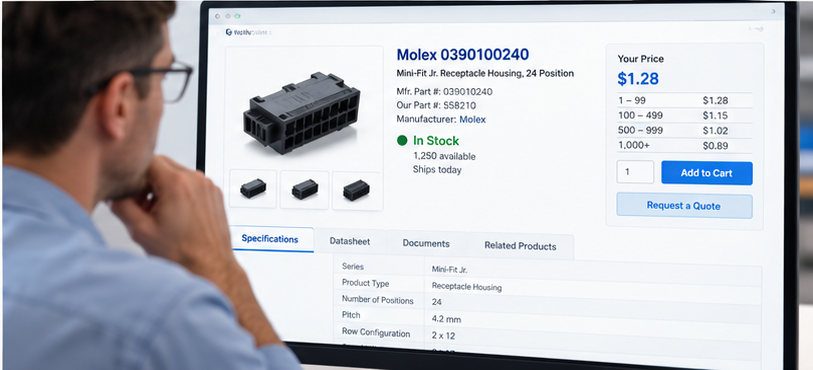Open the Specifications tab

tap(270, 239)
